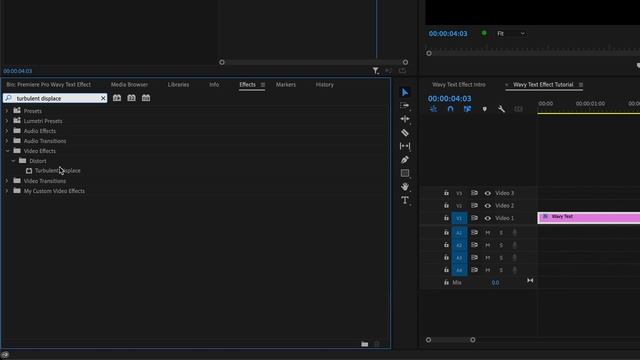The image size is (640, 360).
Task: Select the Type tool
Action: (x=404, y=200)
